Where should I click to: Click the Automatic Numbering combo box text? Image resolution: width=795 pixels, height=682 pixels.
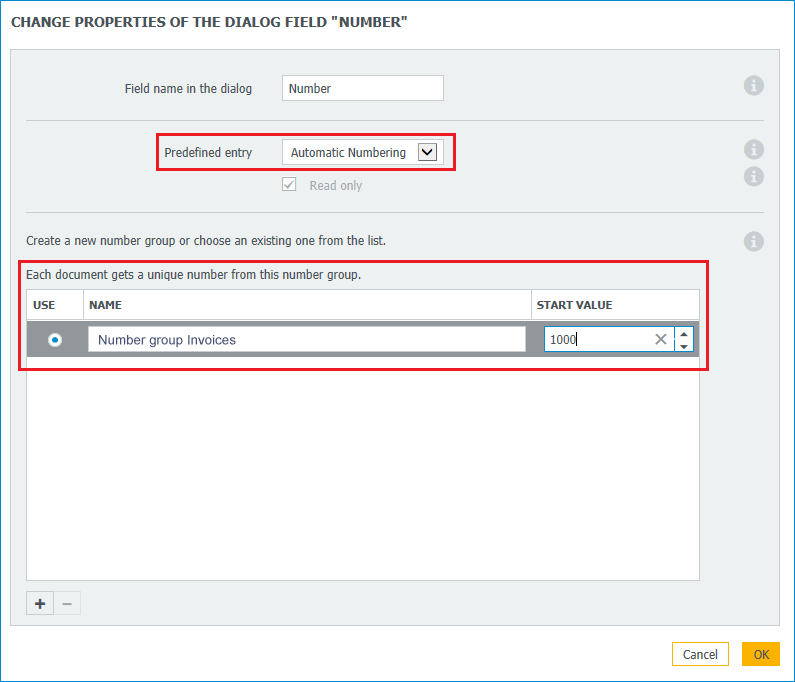pos(348,153)
